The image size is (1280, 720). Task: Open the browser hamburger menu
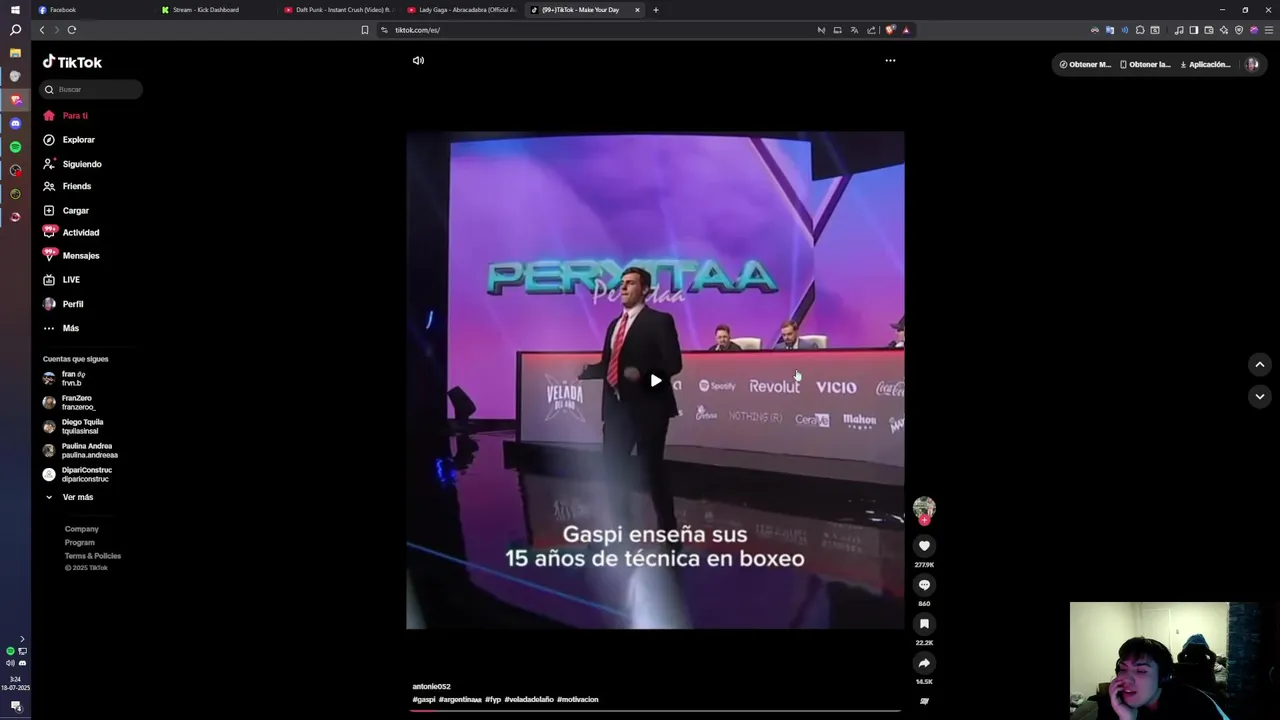coord(1269,30)
